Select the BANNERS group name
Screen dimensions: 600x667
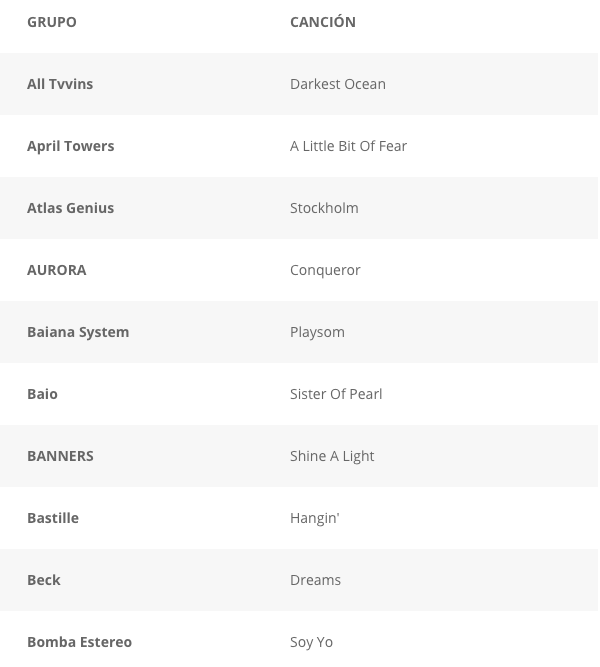click(x=60, y=456)
